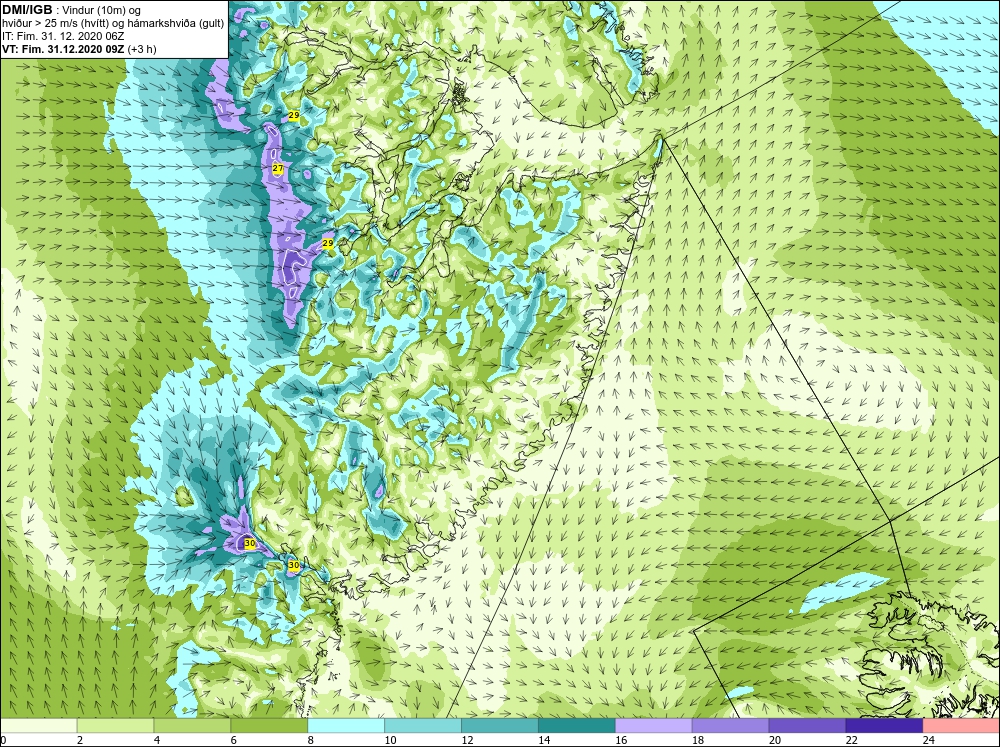
Task: Pick the 20–22 m/s violet legend swatch
Action: [807, 725]
